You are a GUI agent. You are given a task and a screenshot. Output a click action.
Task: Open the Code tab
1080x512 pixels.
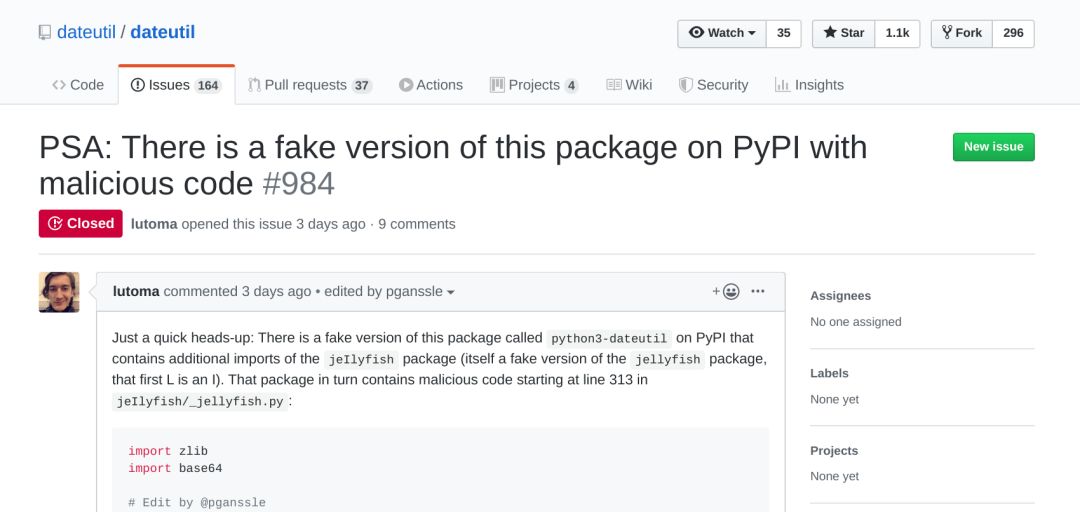[78, 85]
